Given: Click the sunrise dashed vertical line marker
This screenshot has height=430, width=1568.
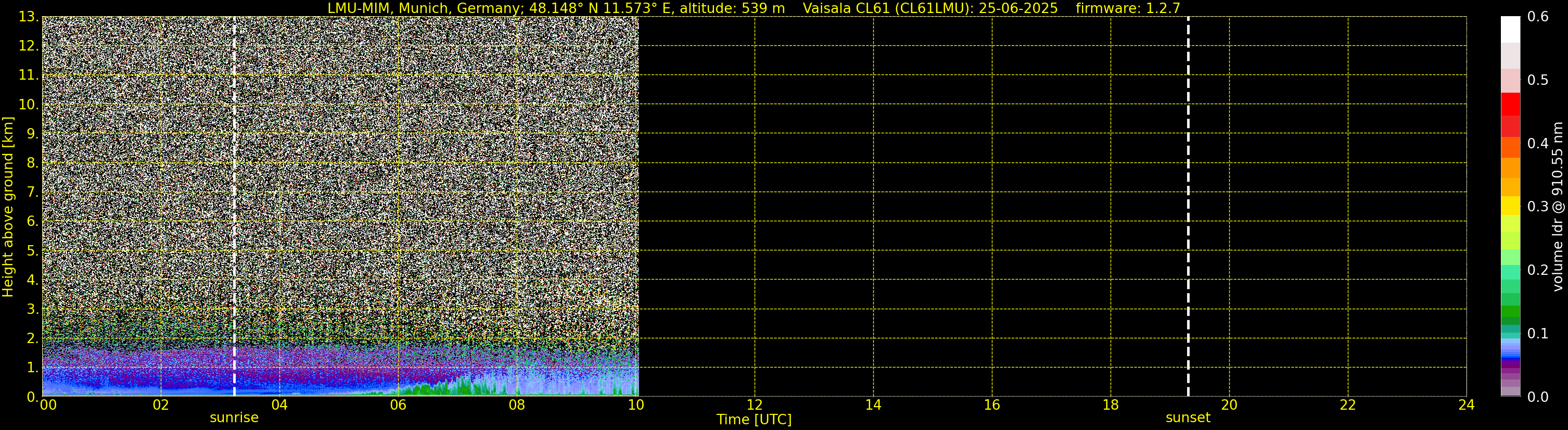Looking at the screenshot, I should [234, 206].
